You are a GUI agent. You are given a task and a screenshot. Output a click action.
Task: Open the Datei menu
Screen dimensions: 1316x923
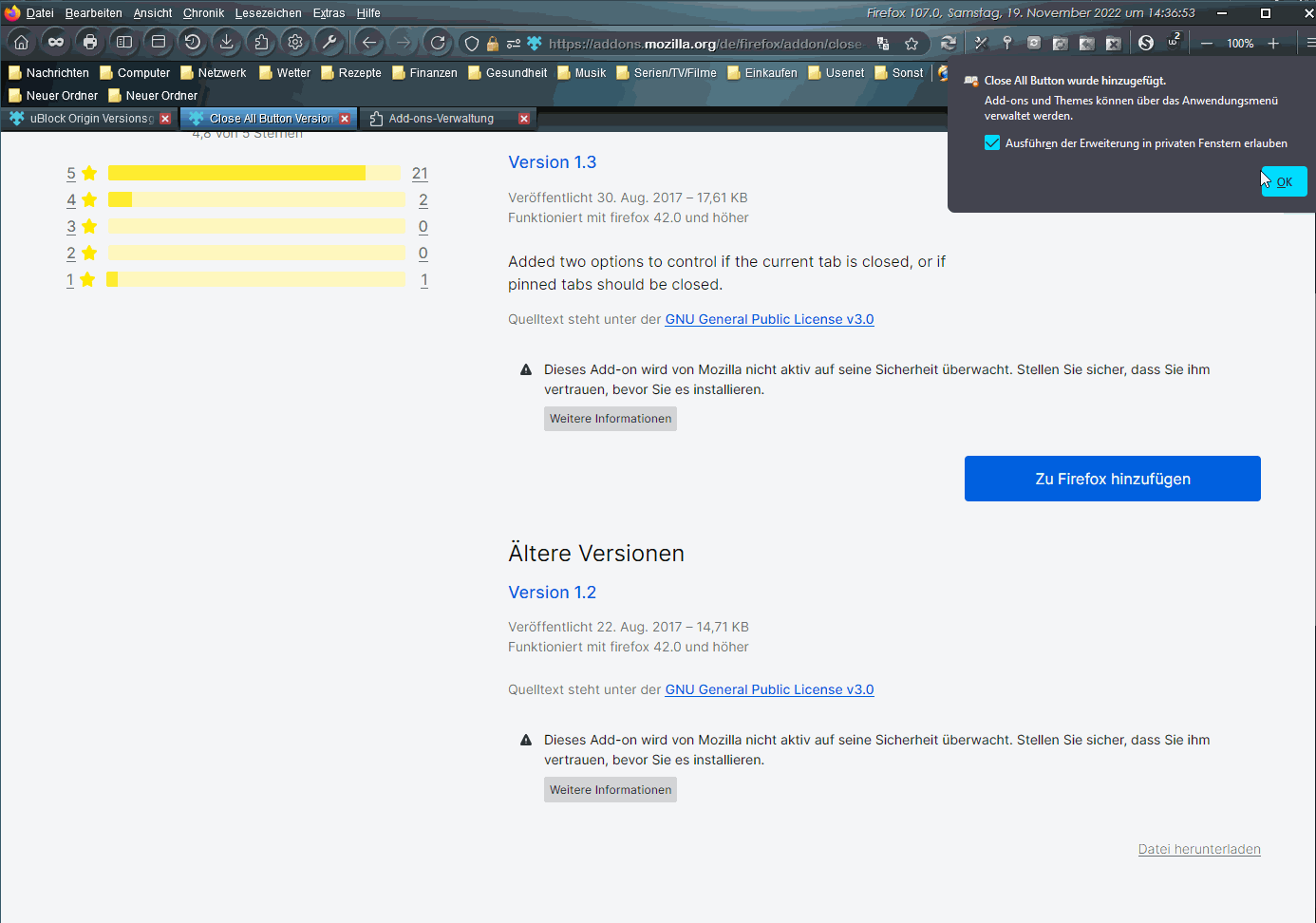[x=40, y=13]
